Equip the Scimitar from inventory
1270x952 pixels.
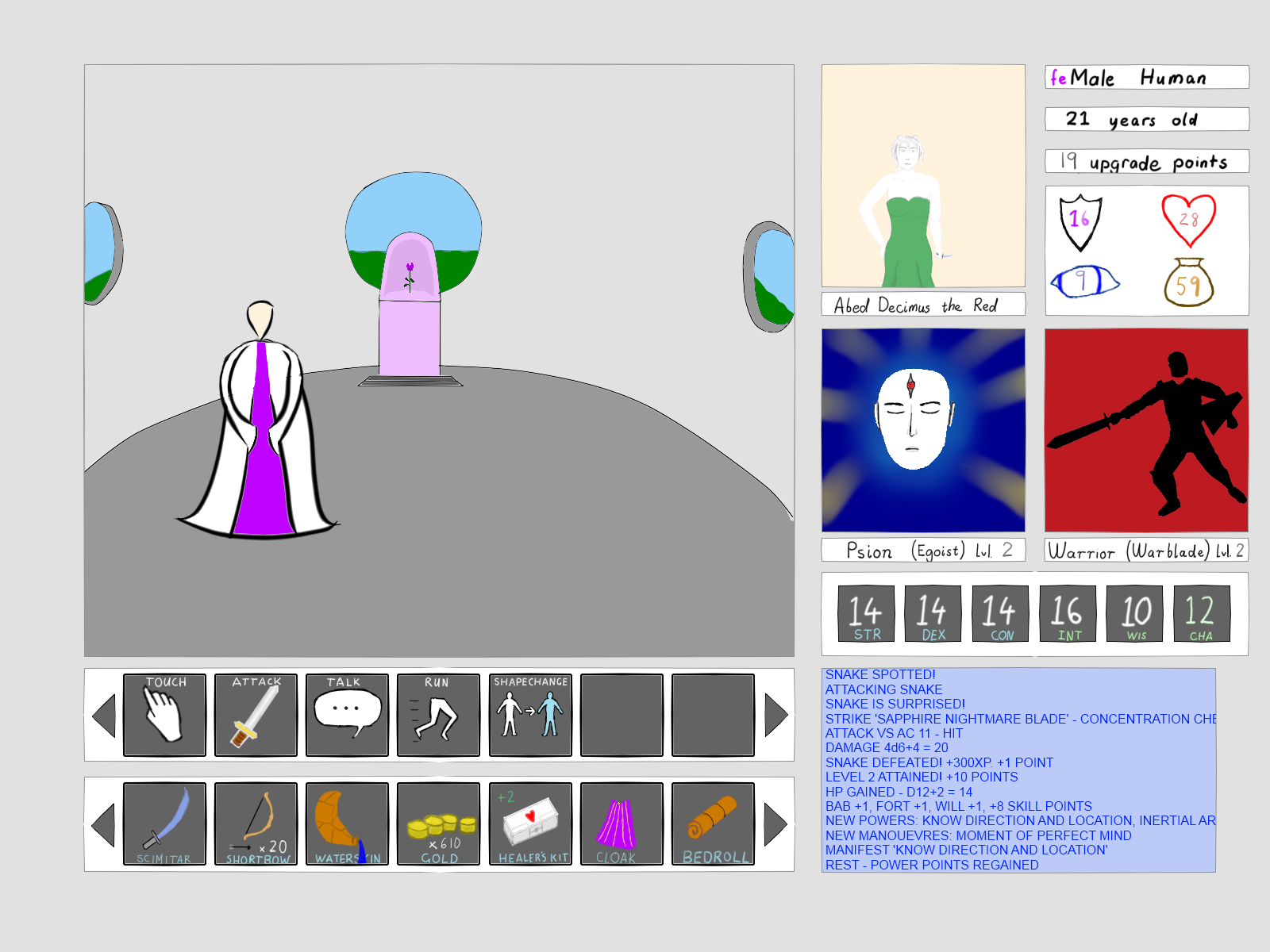point(164,823)
